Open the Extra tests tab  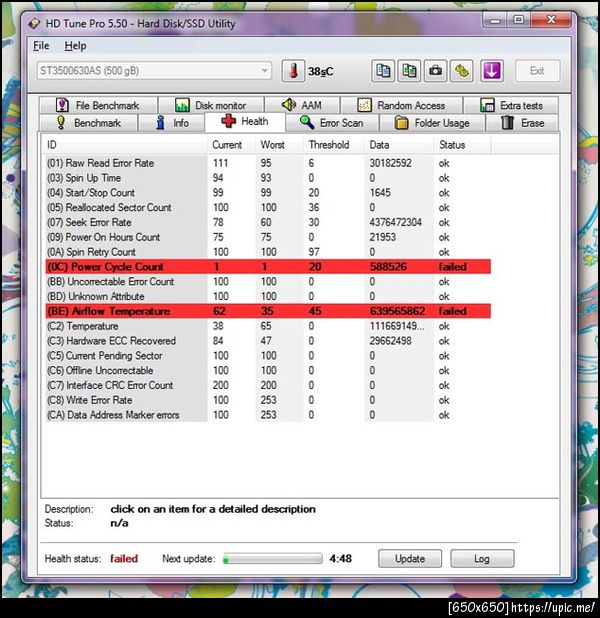[x=511, y=105]
